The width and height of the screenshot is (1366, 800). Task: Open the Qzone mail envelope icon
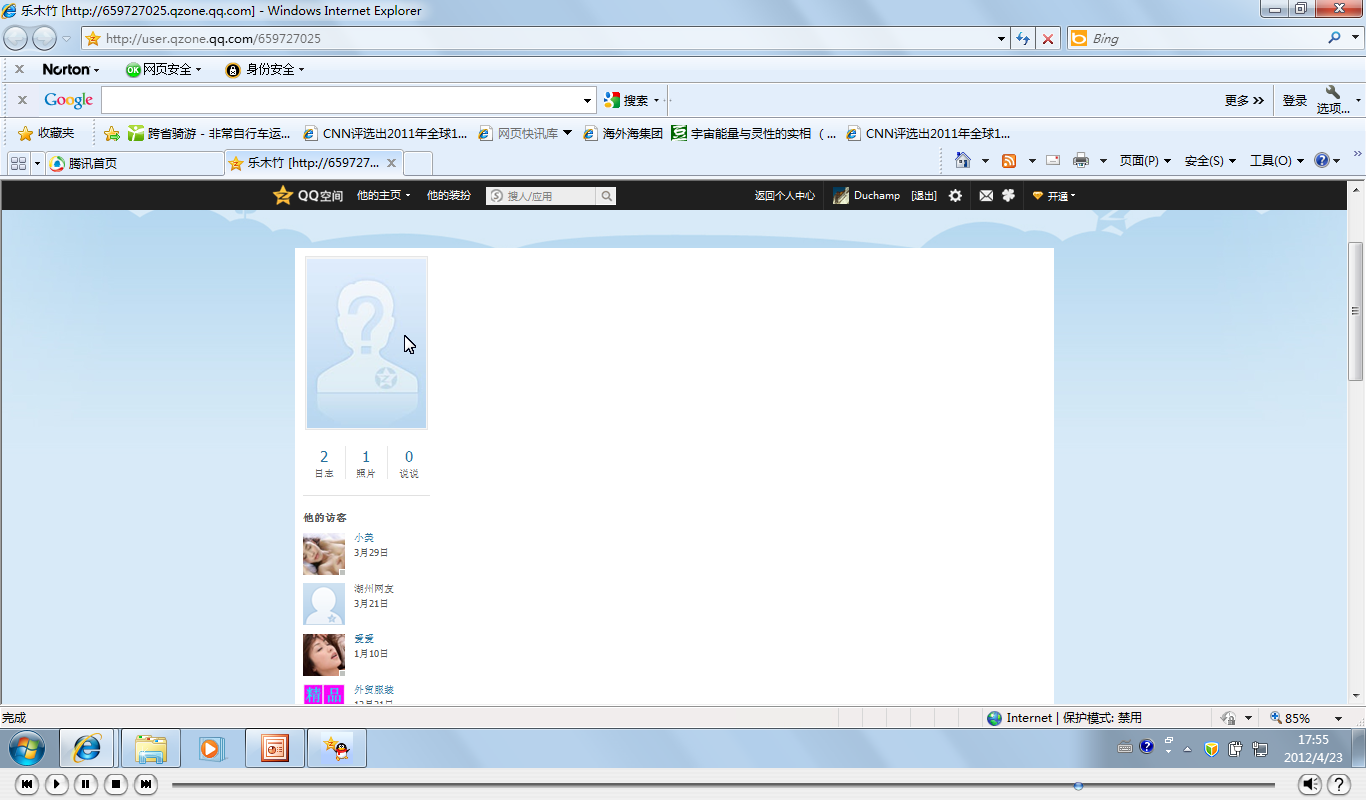pos(986,196)
